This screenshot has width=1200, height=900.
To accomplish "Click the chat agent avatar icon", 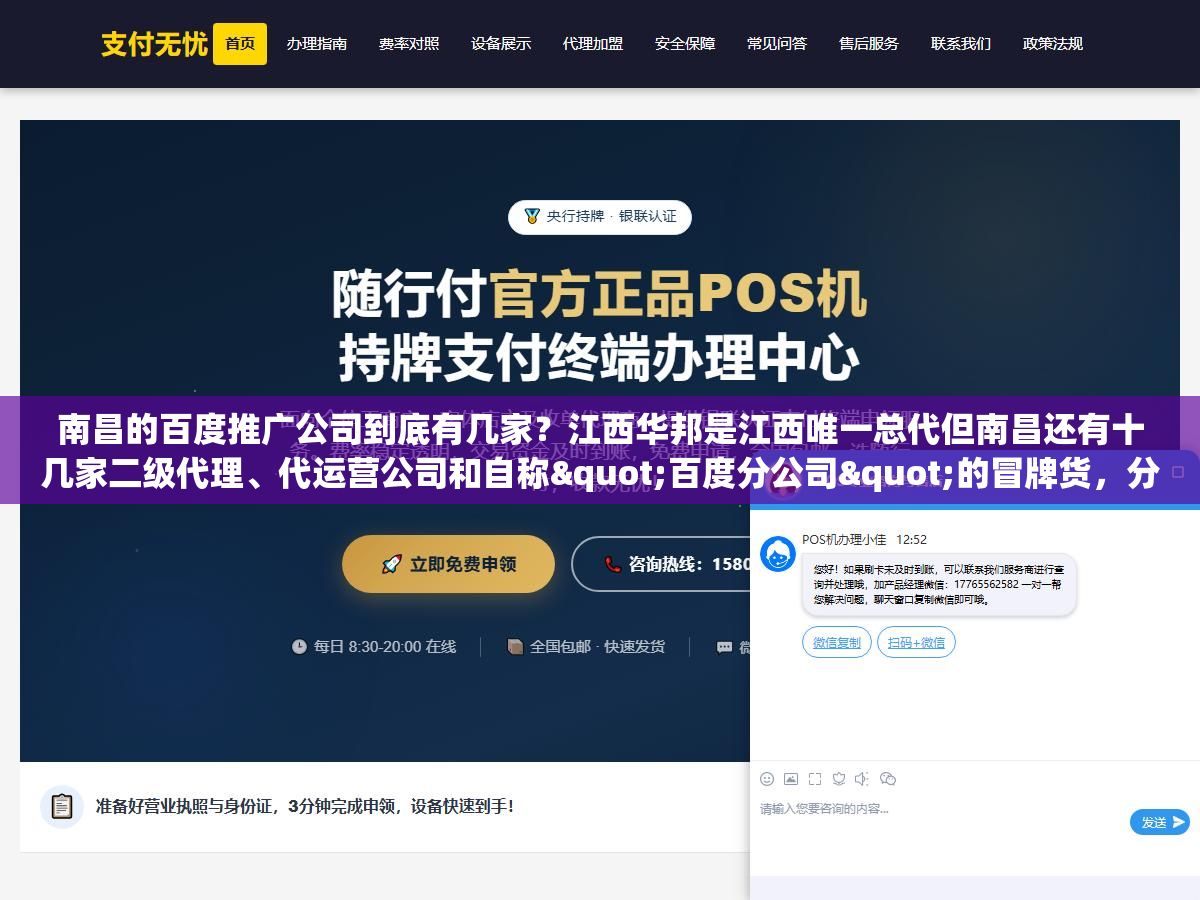I will (x=778, y=554).
